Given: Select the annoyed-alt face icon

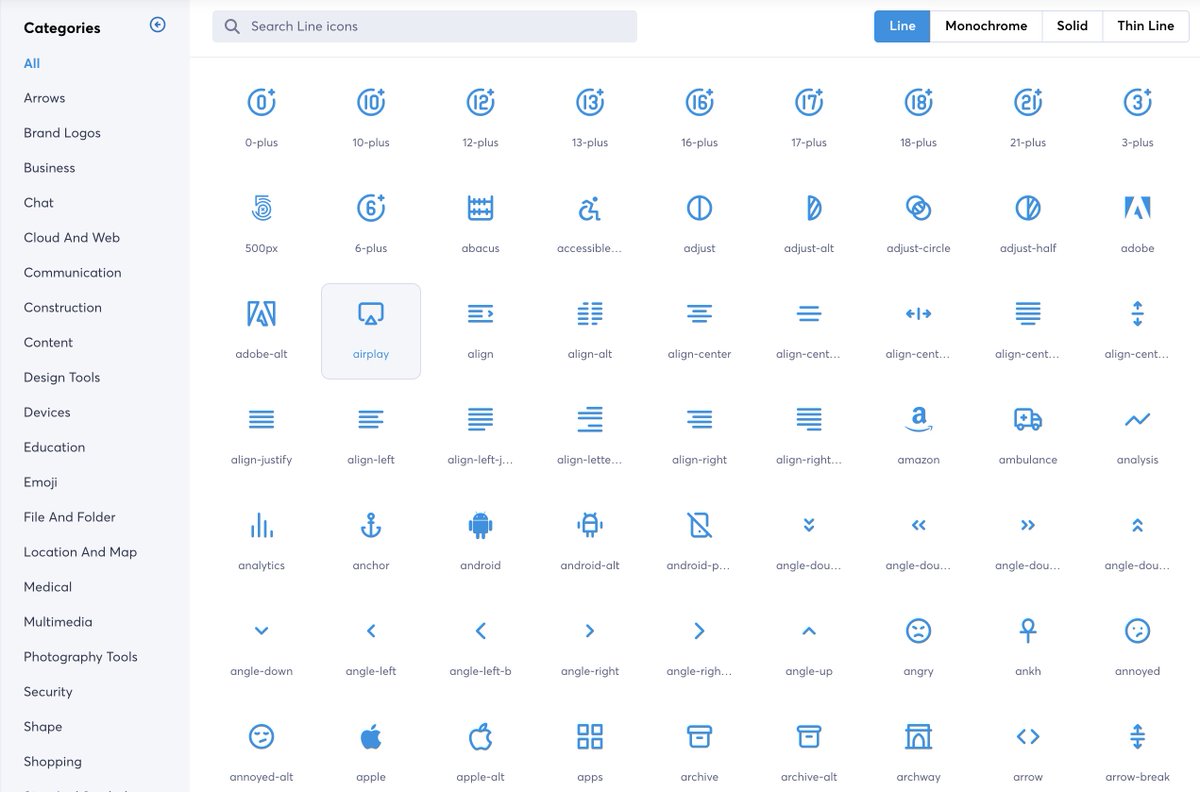Looking at the screenshot, I should [261, 737].
